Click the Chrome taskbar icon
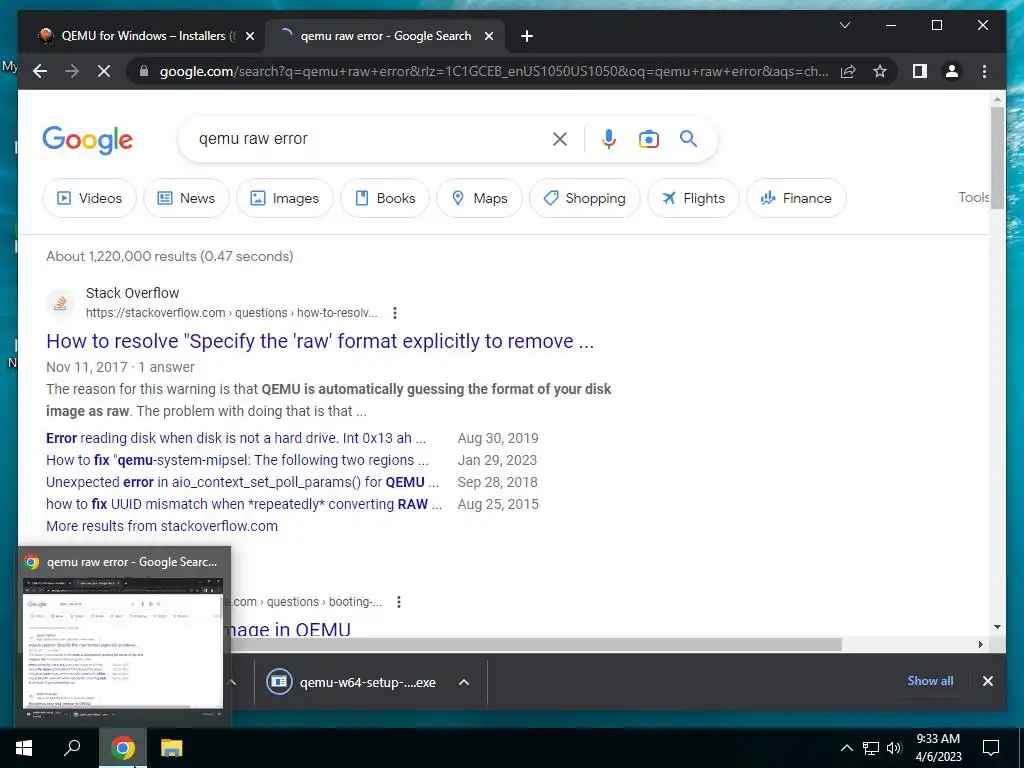Viewport: 1024px width, 768px height. [123, 748]
